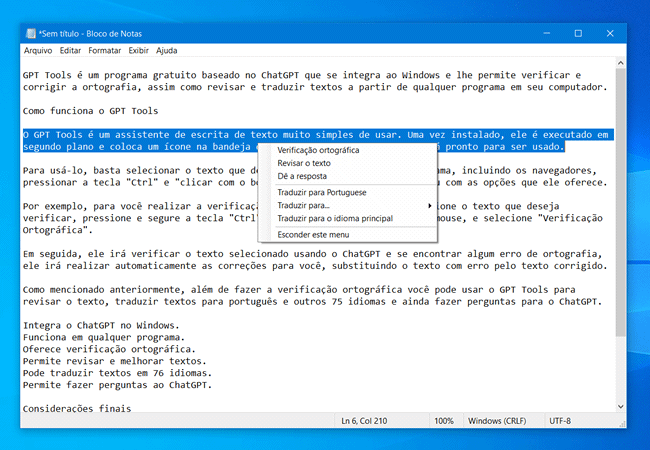This screenshot has height=450, width=650.
Task: Close the Bloco de Notas window
Action: pos(610,34)
